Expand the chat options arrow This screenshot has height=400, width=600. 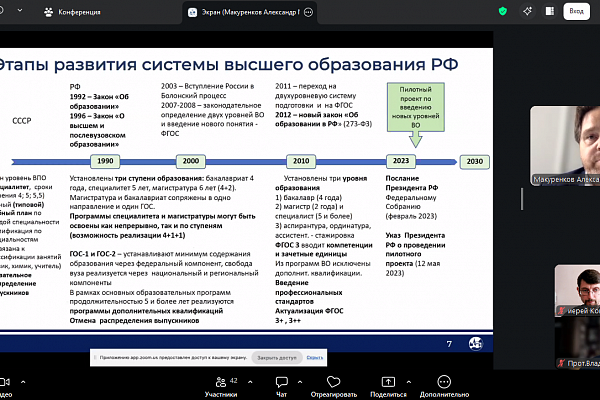[x=300, y=382]
